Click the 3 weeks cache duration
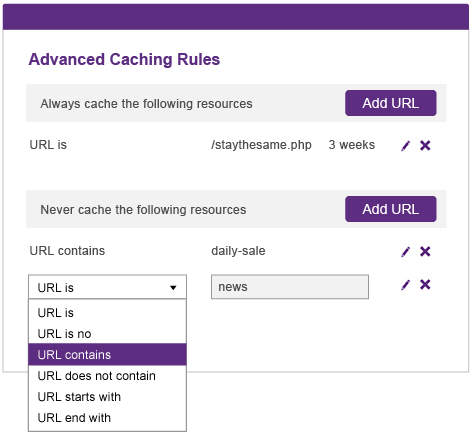This screenshot has height=435, width=470. pos(352,145)
